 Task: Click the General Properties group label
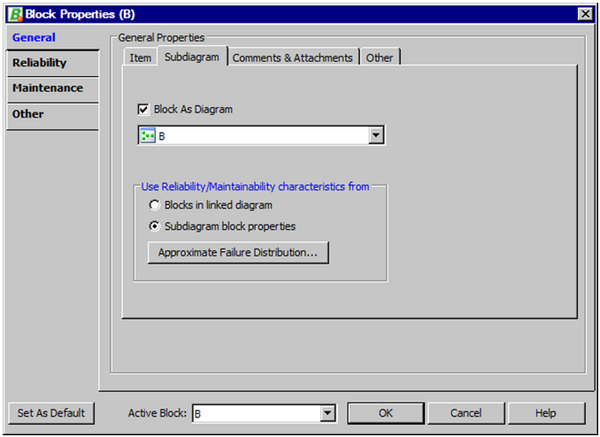(161, 38)
